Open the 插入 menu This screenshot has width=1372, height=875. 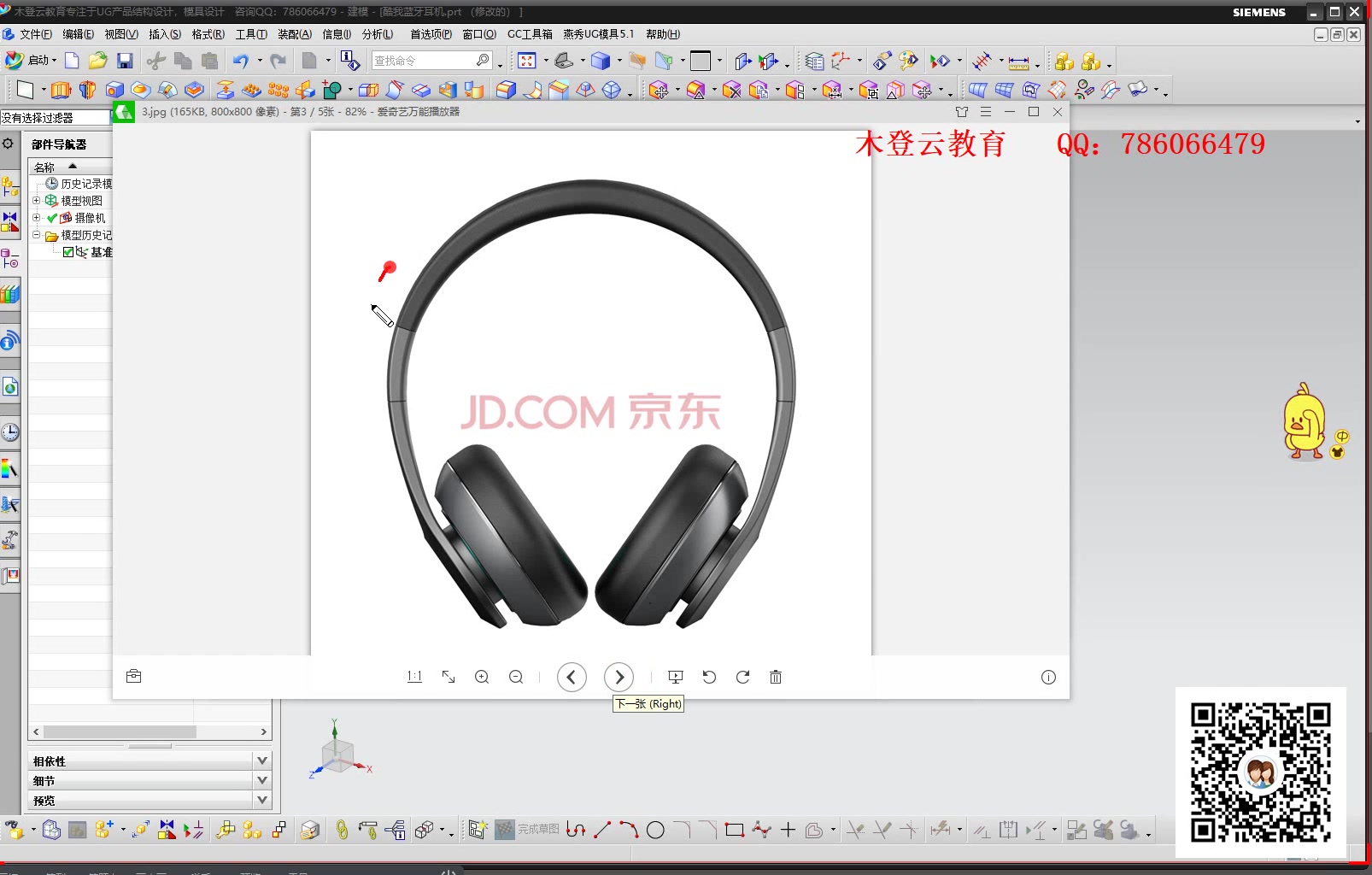coord(165,34)
